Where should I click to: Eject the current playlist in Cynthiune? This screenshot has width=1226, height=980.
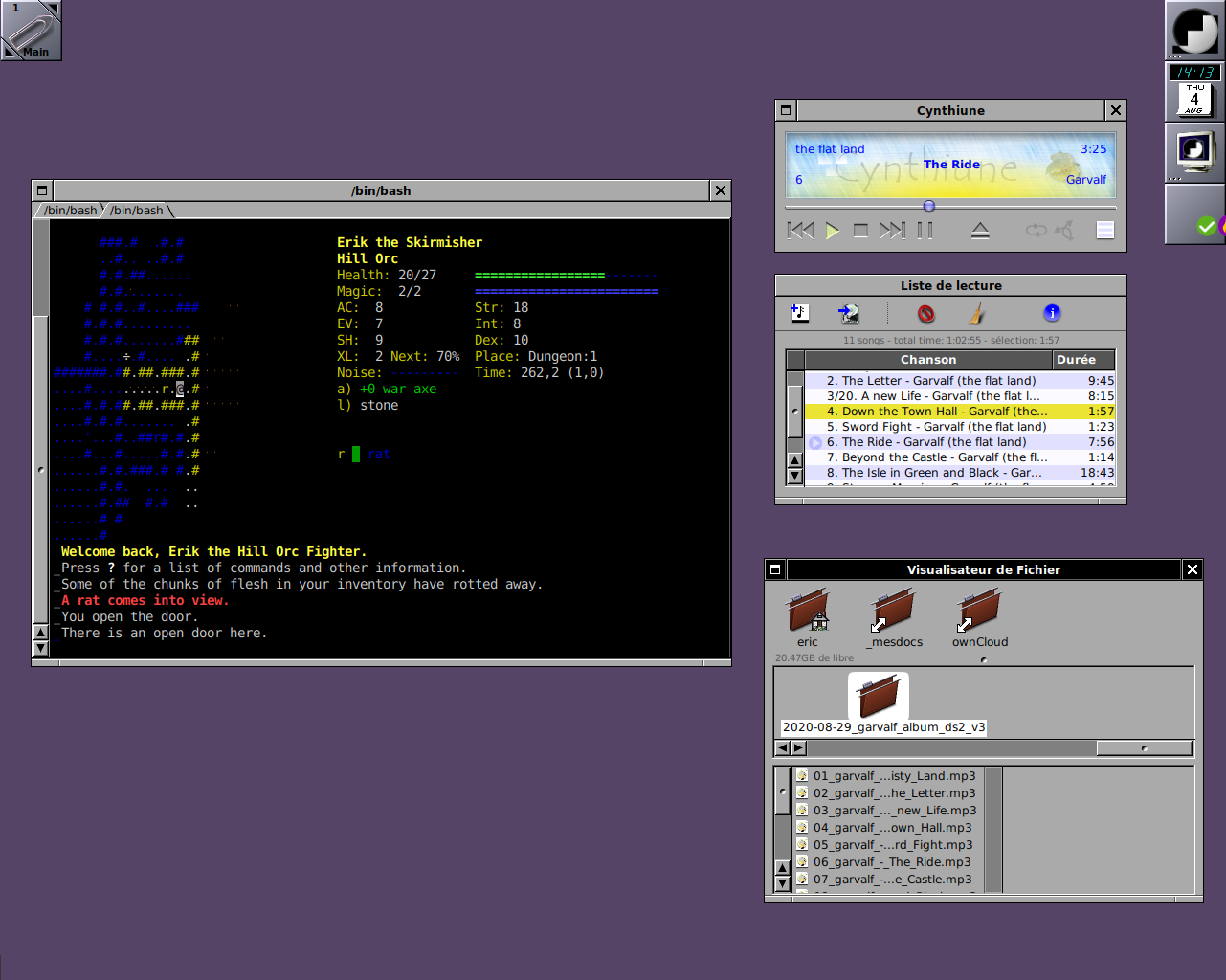coord(980,231)
